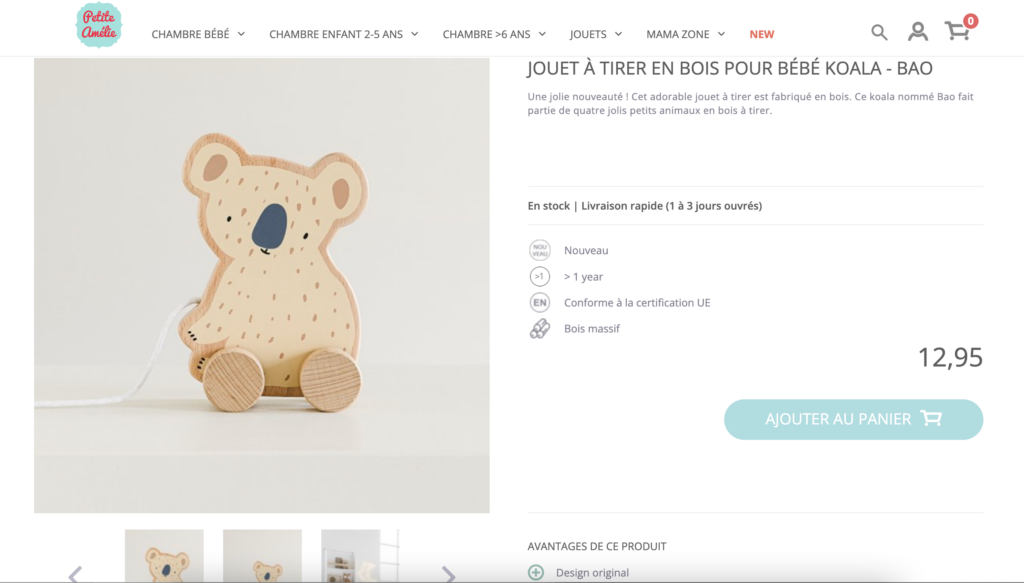Viewport: 1024px width, 583px height.
Task: Select the first koala thumbnail
Action: (x=164, y=557)
